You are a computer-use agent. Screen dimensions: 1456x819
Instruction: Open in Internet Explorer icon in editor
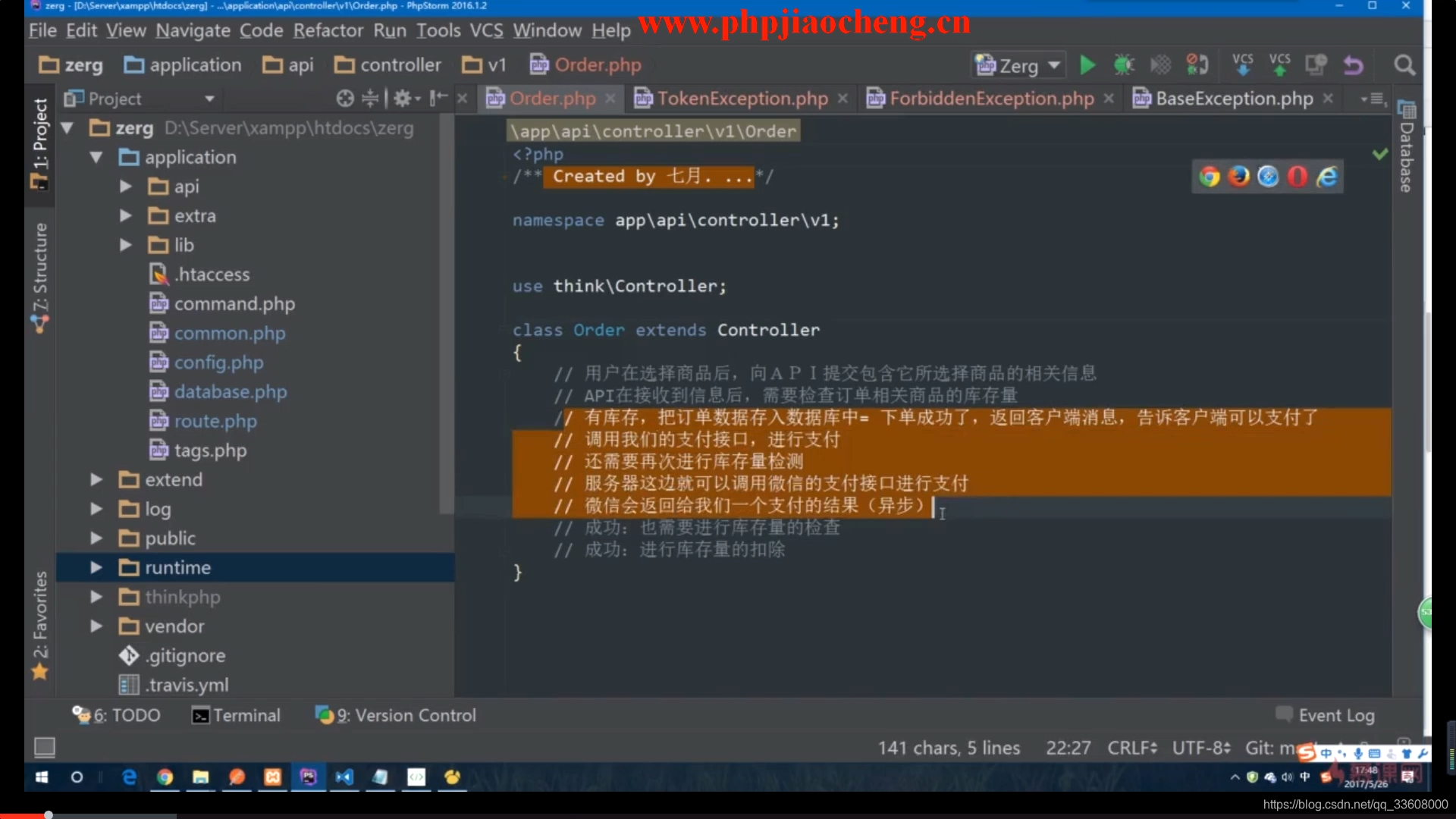(x=1327, y=177)
